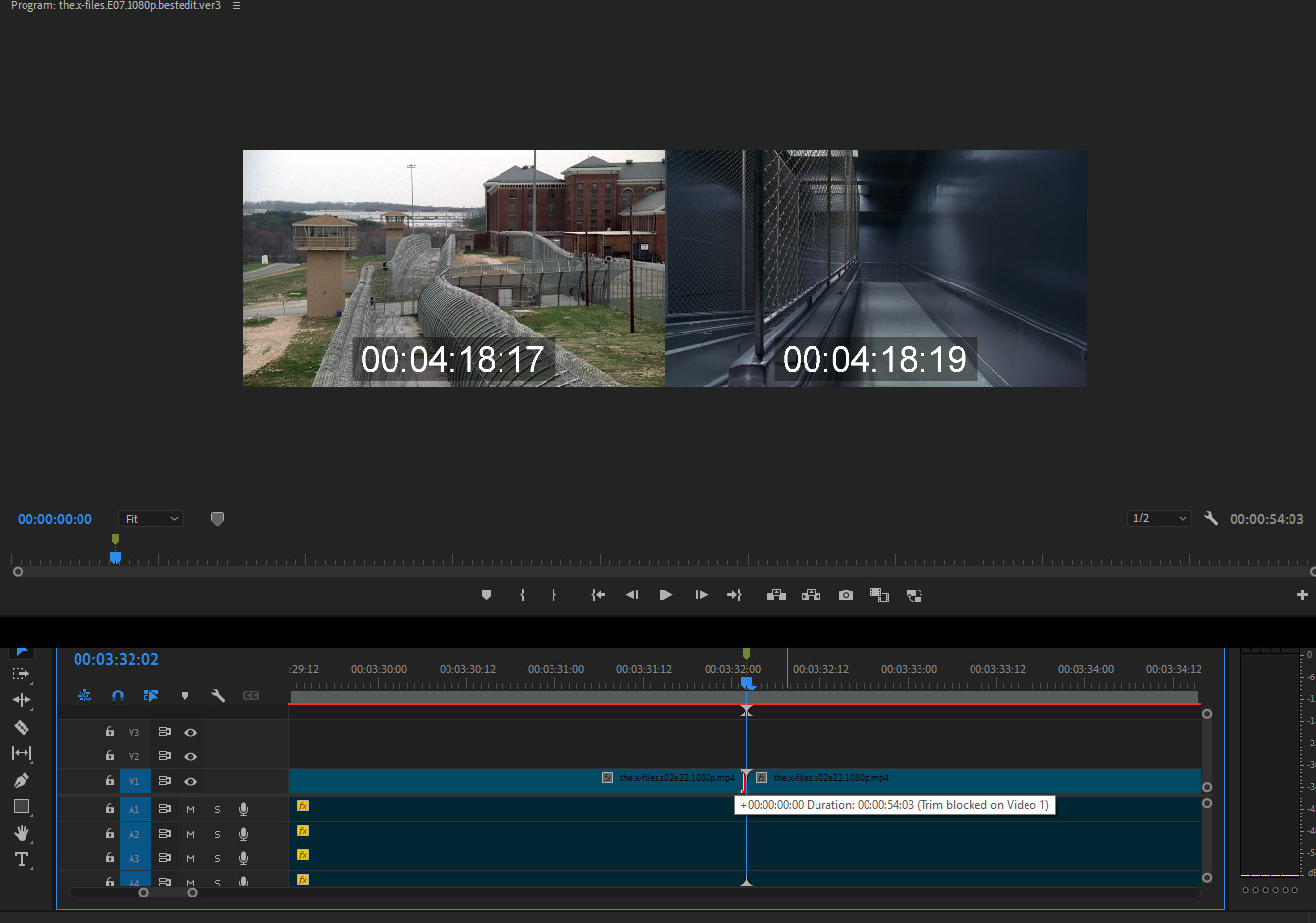The height and width of the screenshot is (923, 1316).
Task: Select the Pen tool
Action: [21, 780]
